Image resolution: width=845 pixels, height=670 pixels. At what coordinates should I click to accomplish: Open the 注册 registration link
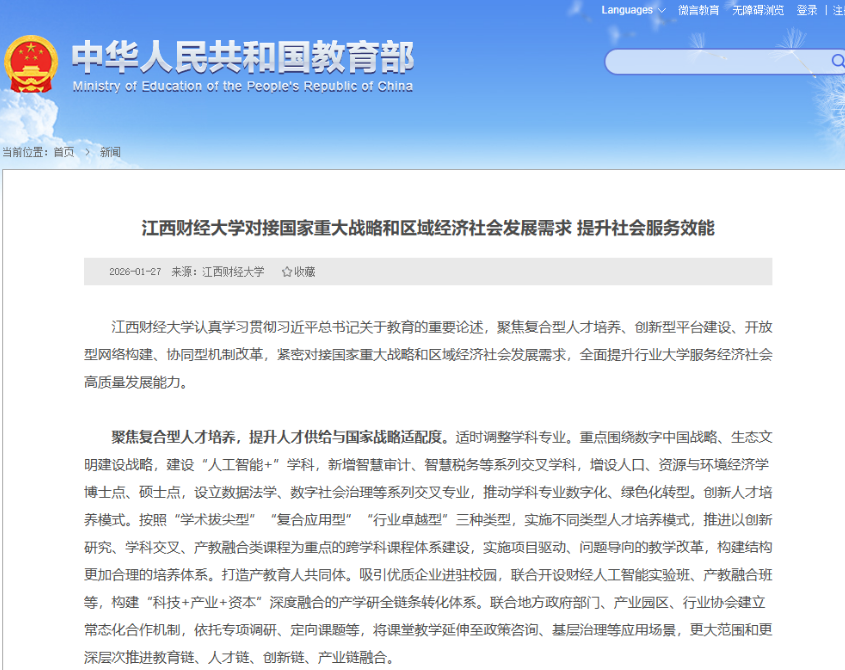[840, 10]
